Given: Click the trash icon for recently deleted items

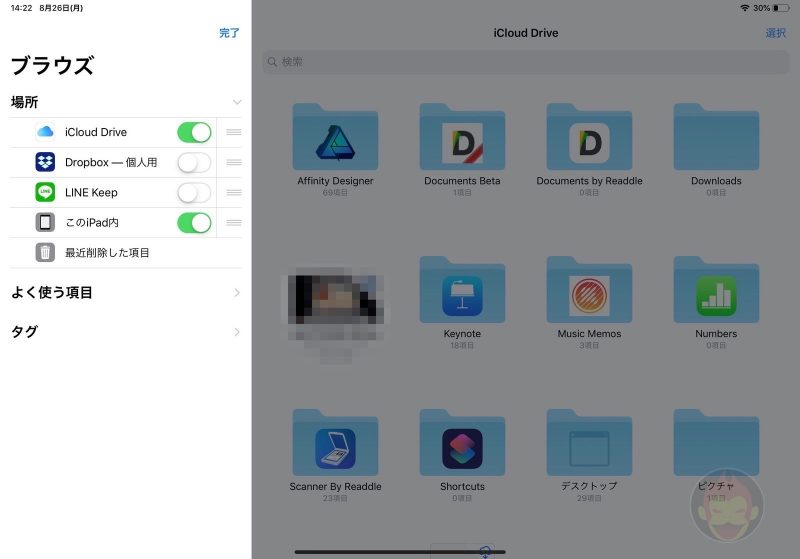Looking at the screenshot, I should pyautogui.click(x=45, y=252).
